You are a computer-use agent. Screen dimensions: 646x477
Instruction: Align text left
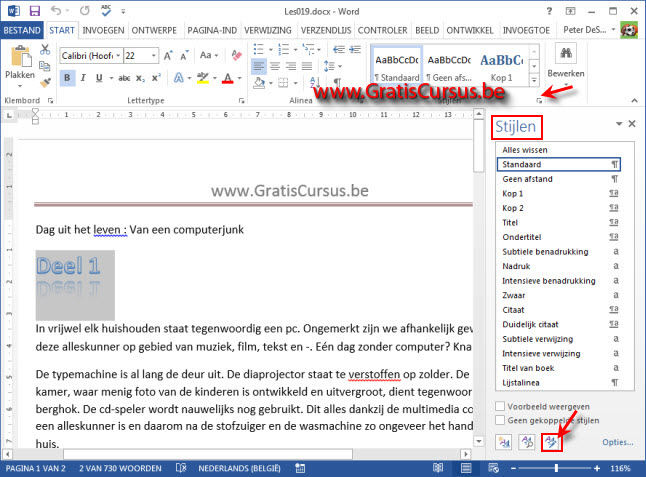[x=259, y=66]
